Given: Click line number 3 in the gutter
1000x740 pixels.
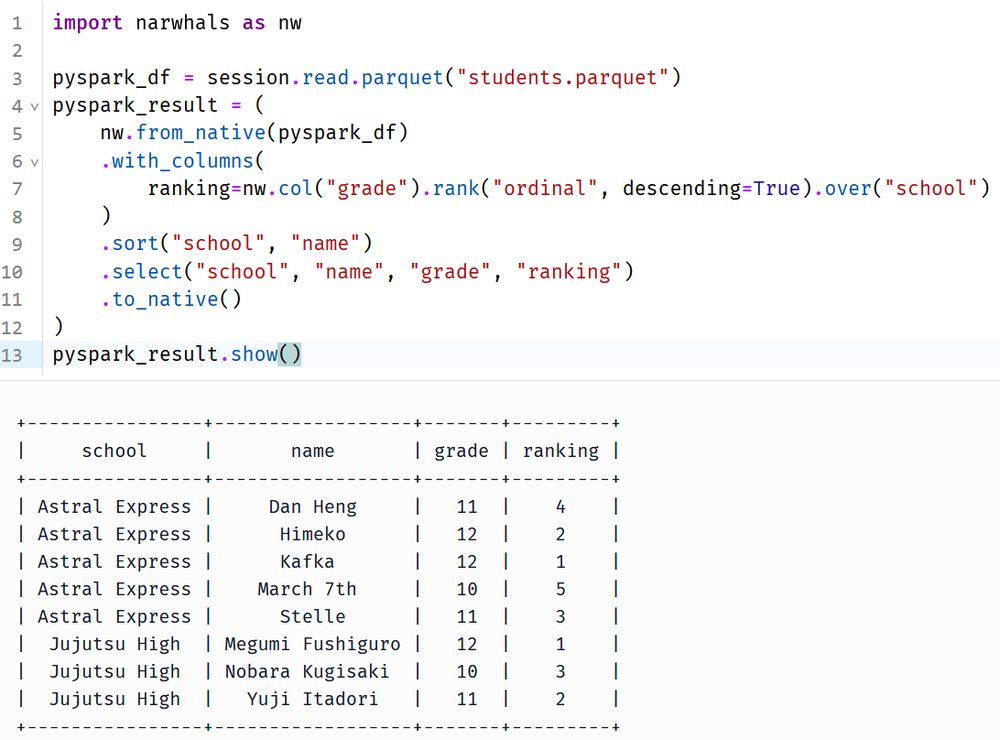Looking at the screenshot, I should point(17,79).
